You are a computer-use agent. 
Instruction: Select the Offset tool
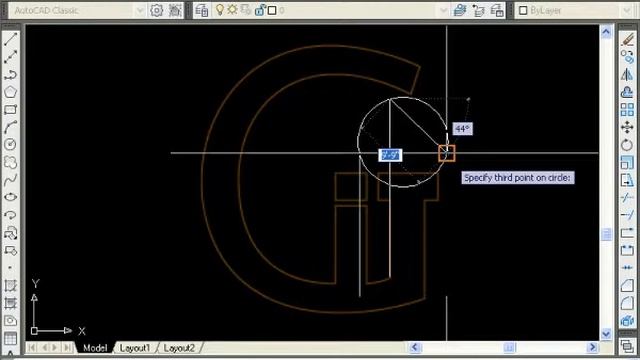coord(627,92)
